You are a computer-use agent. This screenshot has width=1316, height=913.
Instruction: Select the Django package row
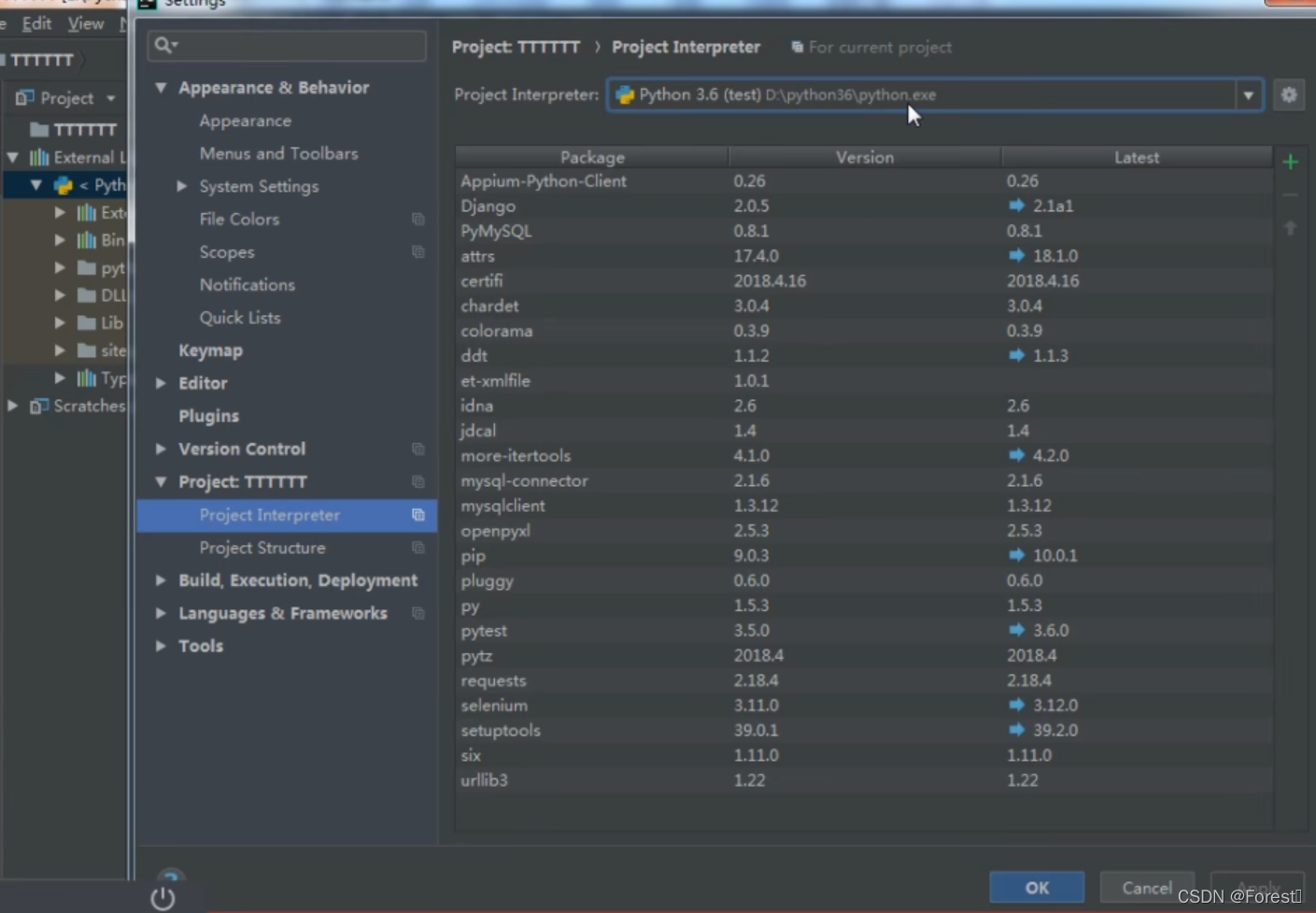[x=864, y=206]
